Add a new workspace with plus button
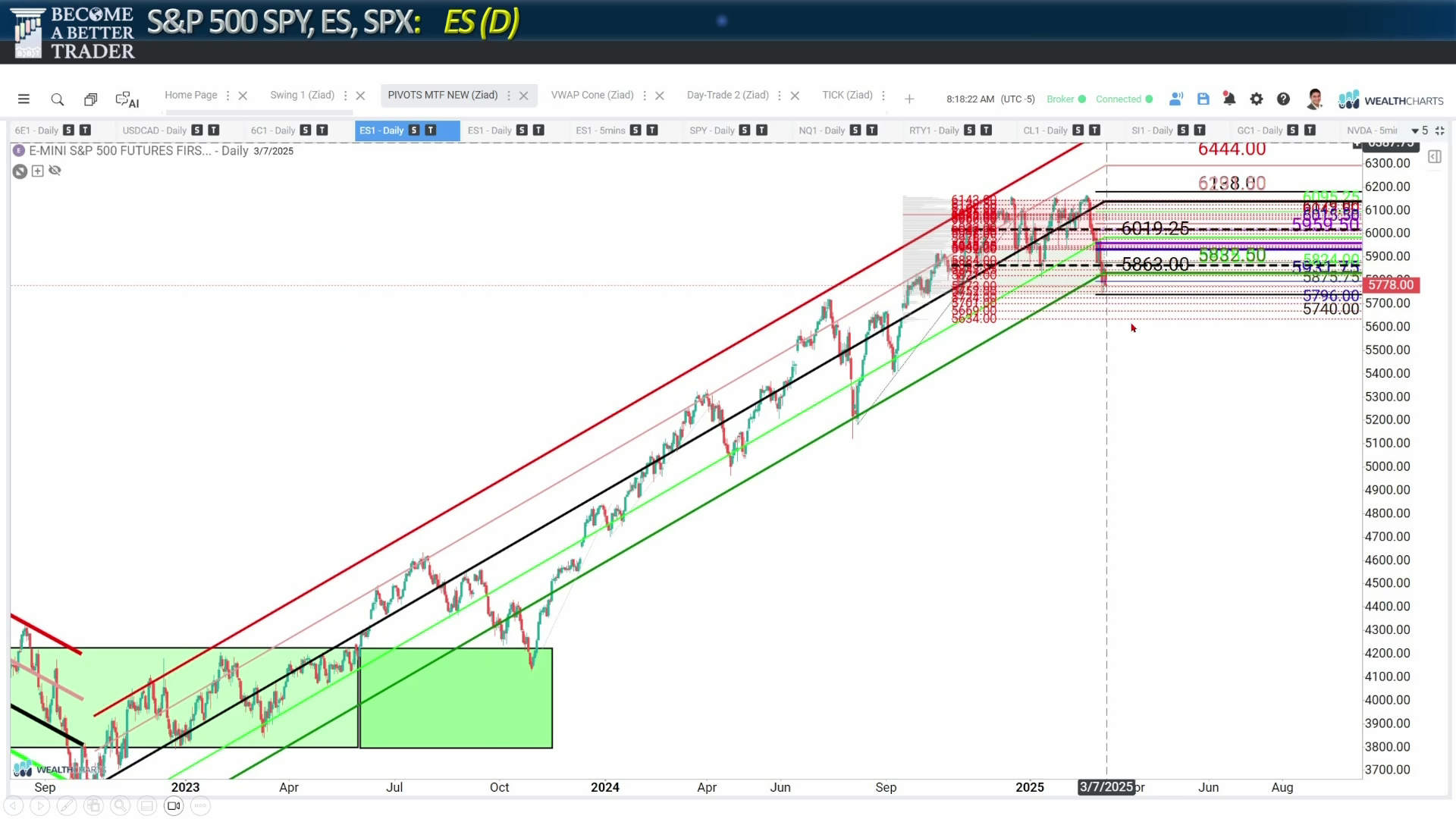1456x819 pixels. 909,99
